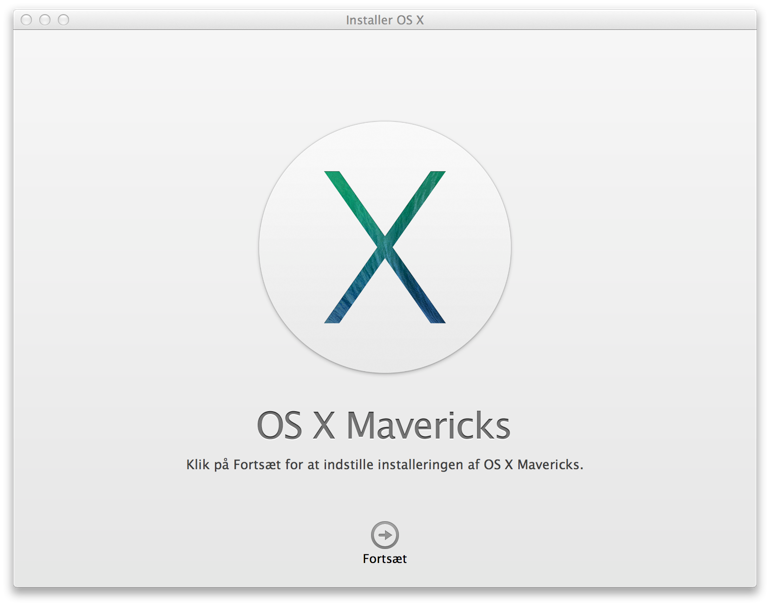Click the Fortsæt arrow icon
The height and width of the screenshot is (606, 770).
coord(385,535)
